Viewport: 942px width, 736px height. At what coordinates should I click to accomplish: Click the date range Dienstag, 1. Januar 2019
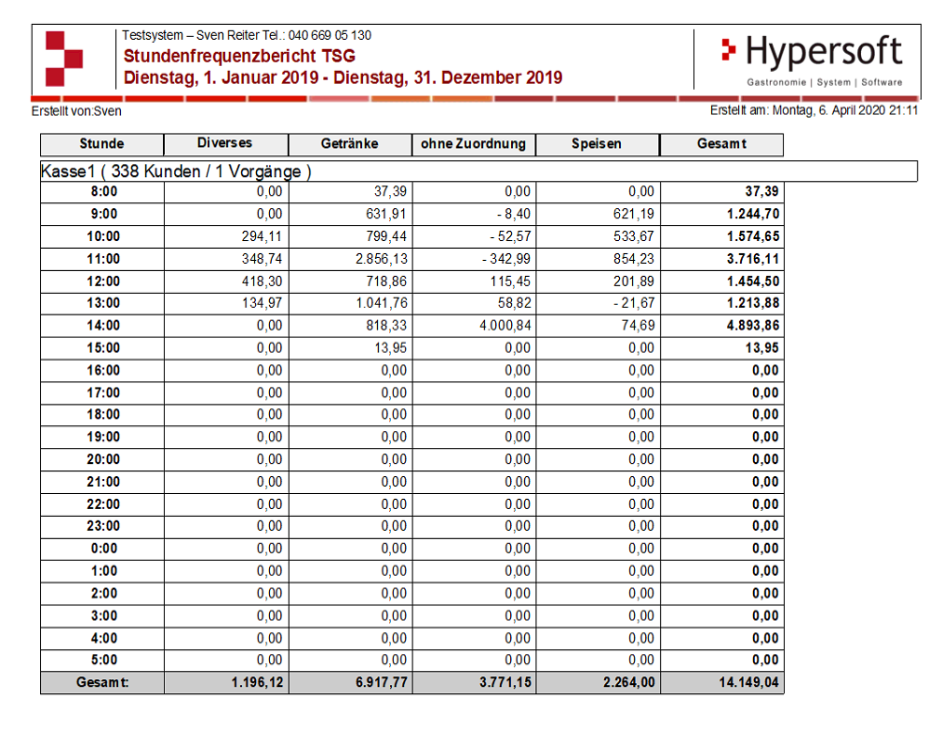point(221,78)
